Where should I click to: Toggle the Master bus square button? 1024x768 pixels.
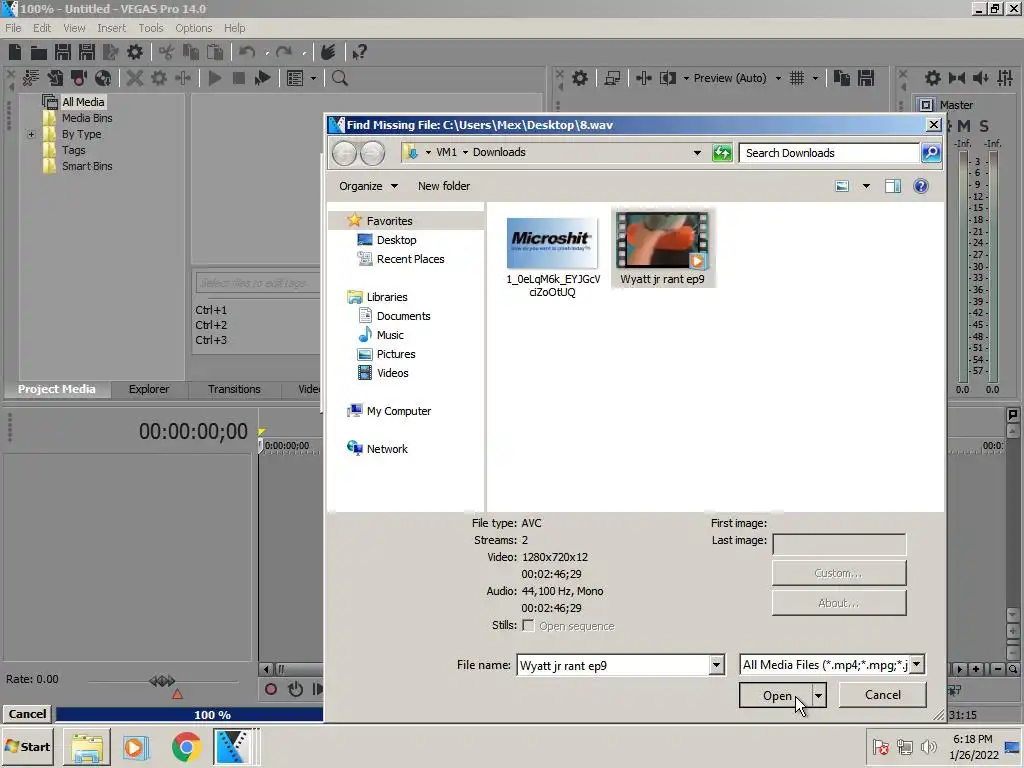tap(926, 105)
